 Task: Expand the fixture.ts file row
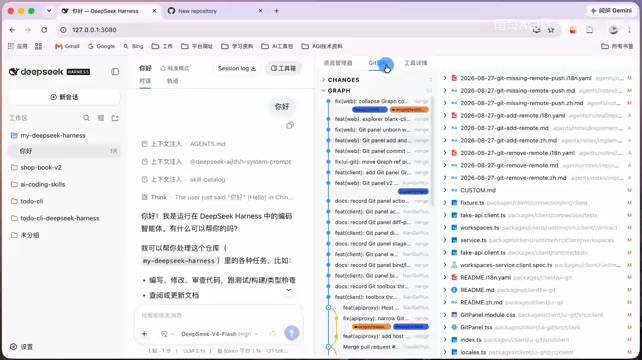click(445, 203)
